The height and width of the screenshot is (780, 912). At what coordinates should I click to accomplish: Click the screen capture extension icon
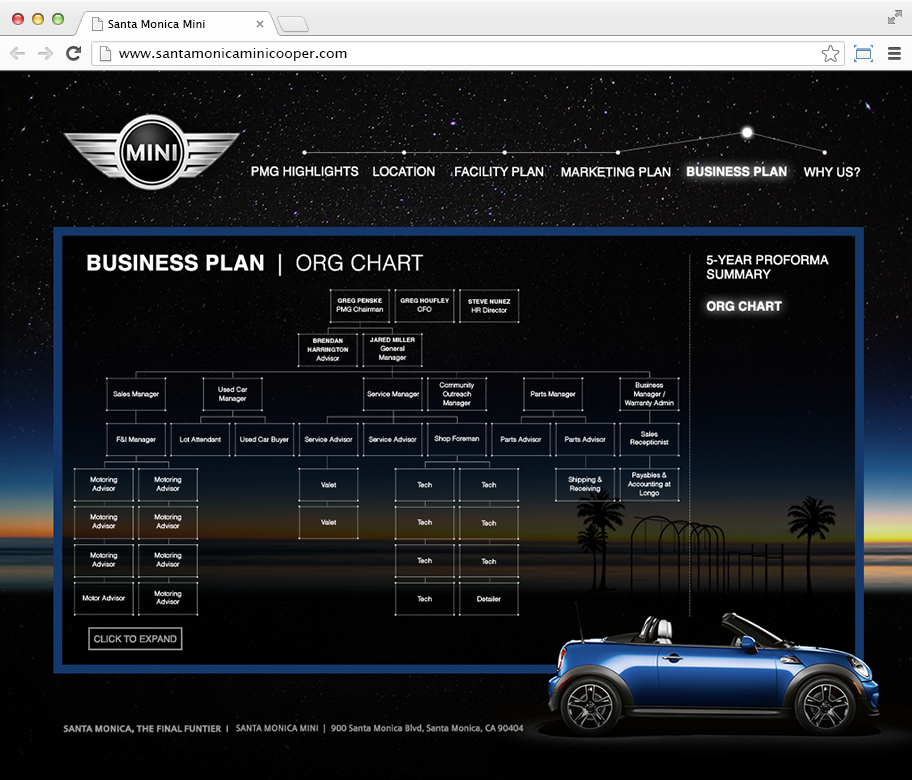[x=863, y=54]
